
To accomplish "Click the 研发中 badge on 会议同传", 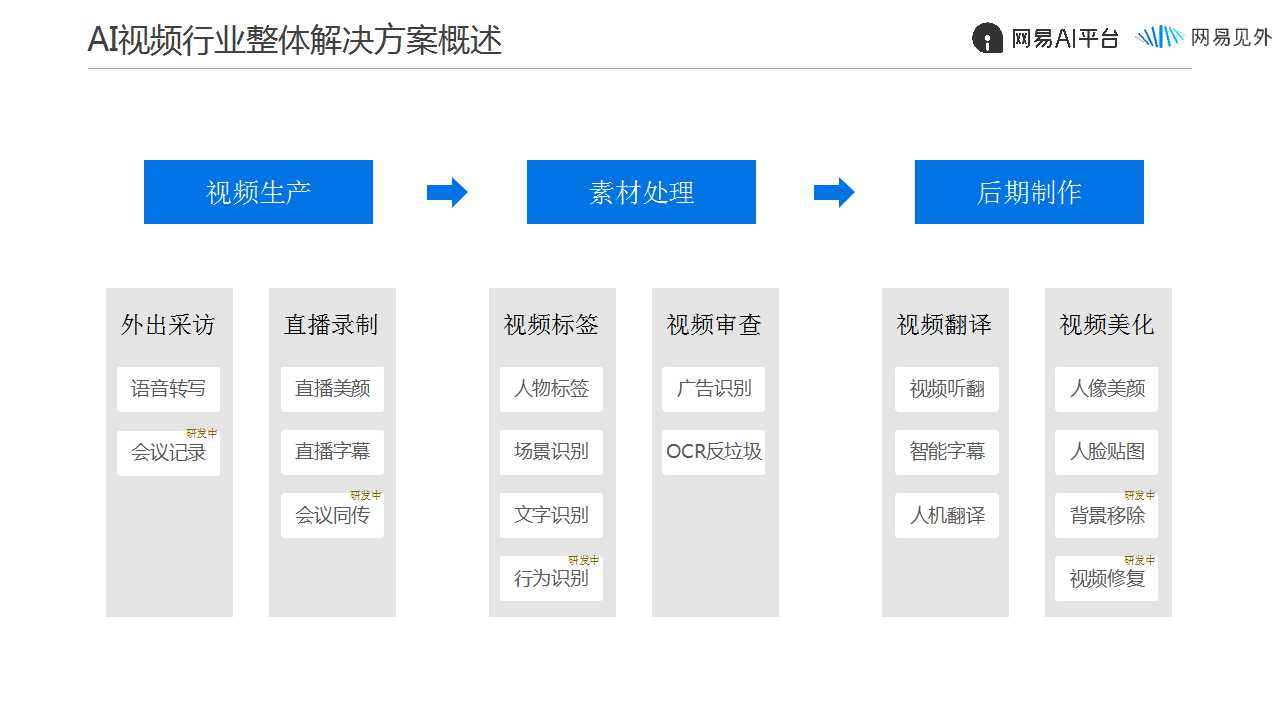I will [x=365, y=495].
